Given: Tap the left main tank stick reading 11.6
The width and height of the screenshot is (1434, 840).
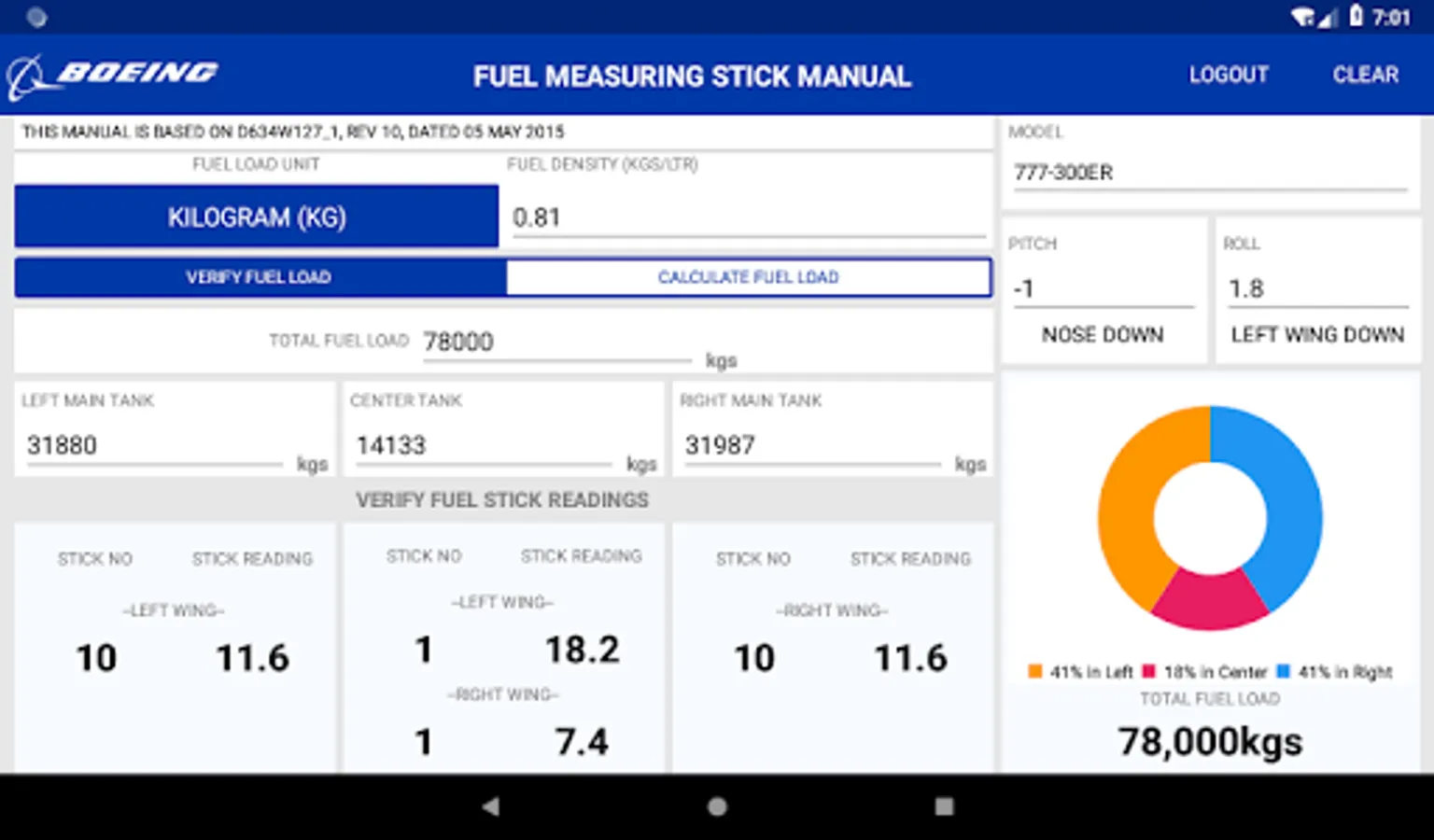Looking at the screenshot, I should [x=253, y=658].
